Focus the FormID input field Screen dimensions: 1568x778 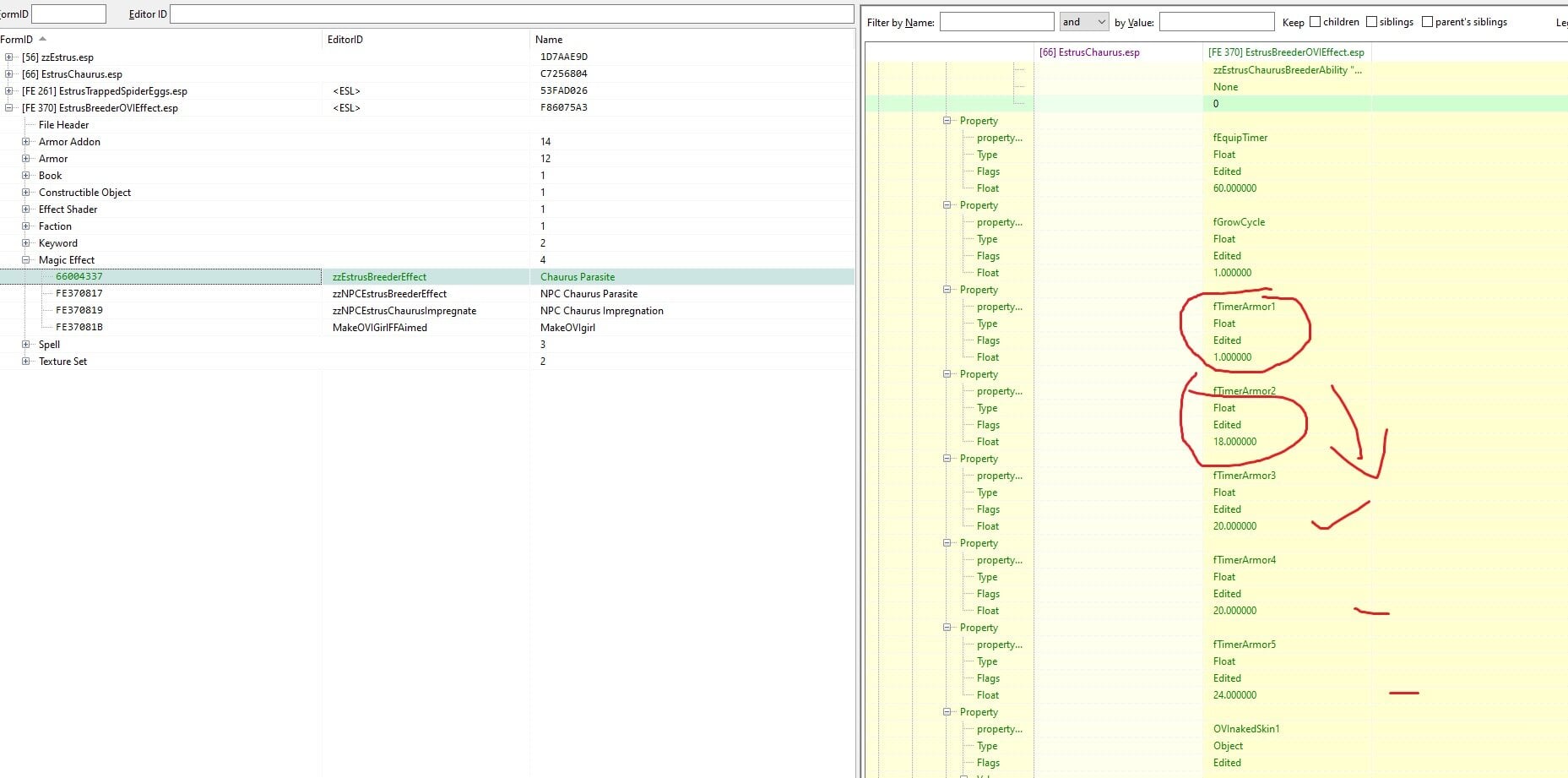click(68, 14)
